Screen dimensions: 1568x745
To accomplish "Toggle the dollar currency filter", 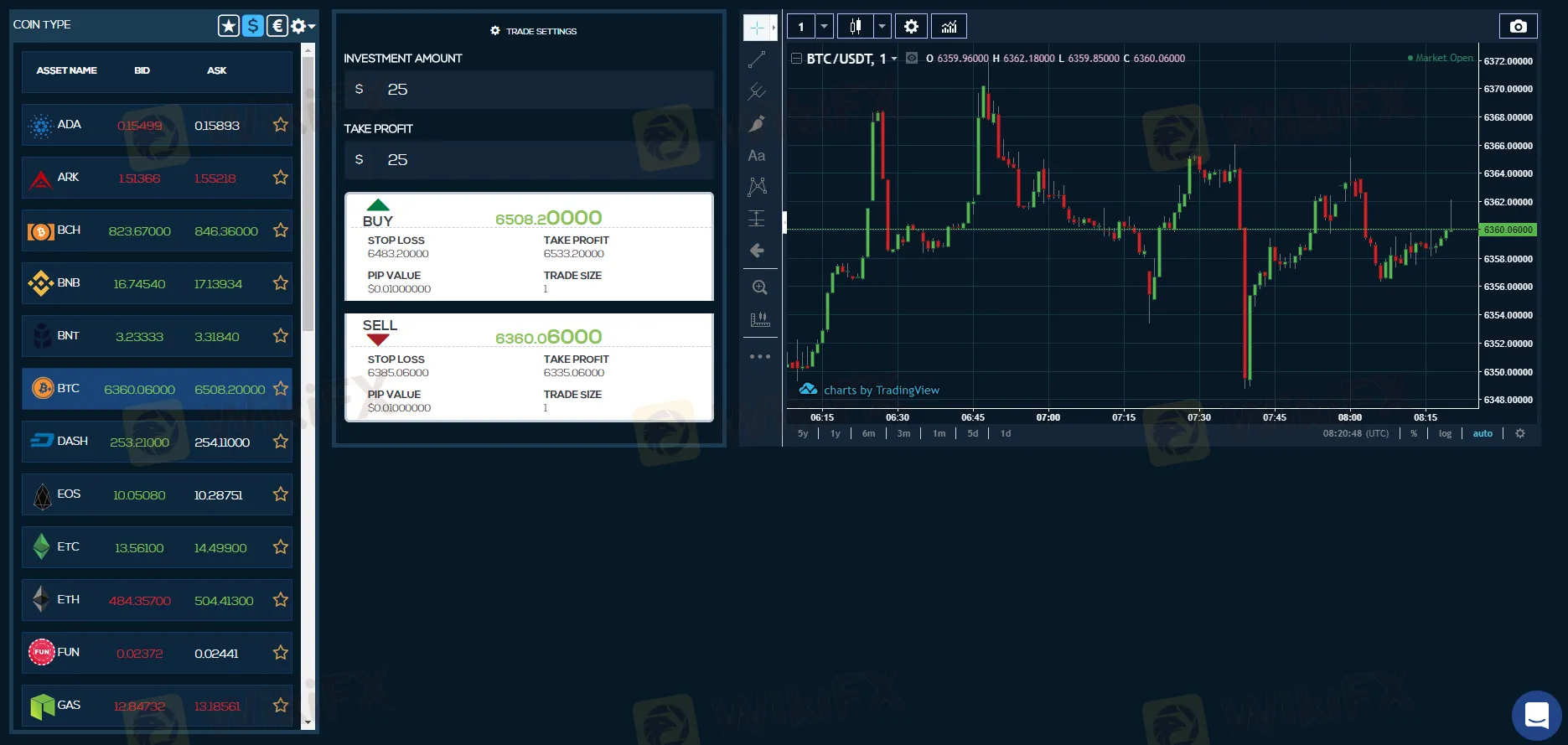I will (x=252, y=26).
